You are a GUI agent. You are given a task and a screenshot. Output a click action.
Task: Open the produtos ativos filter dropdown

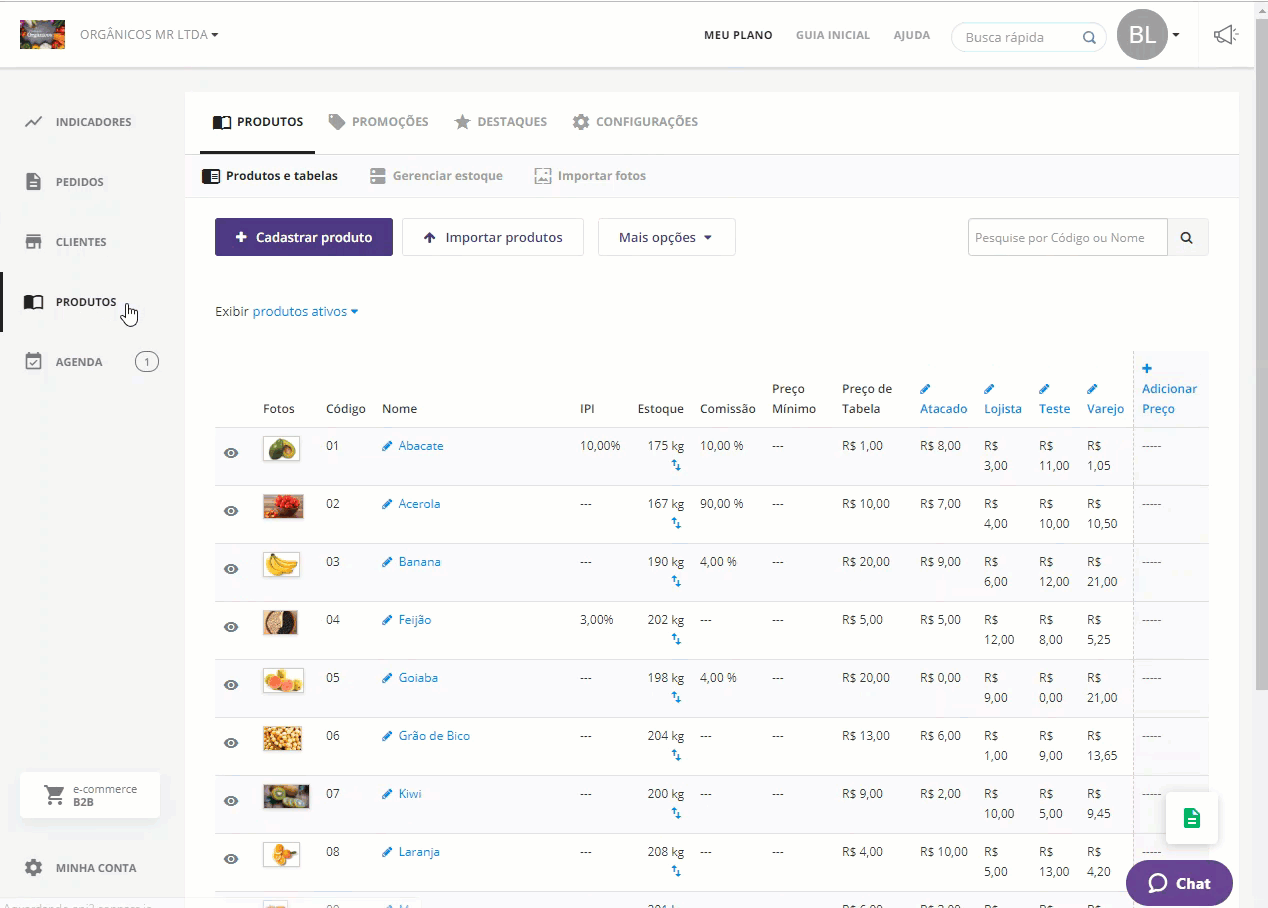point(305,312)
